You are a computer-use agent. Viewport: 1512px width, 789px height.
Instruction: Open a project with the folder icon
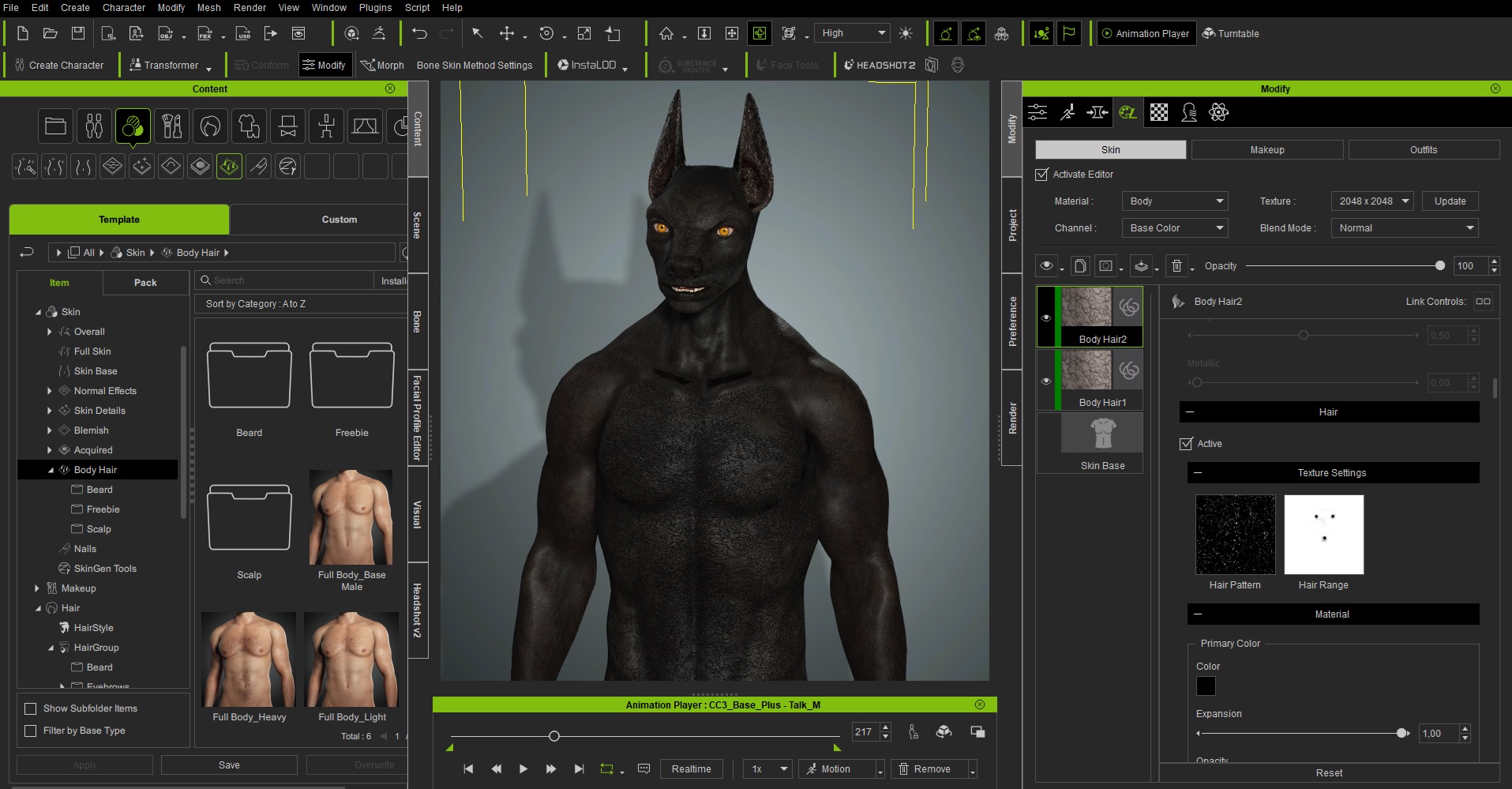point(50,33)
